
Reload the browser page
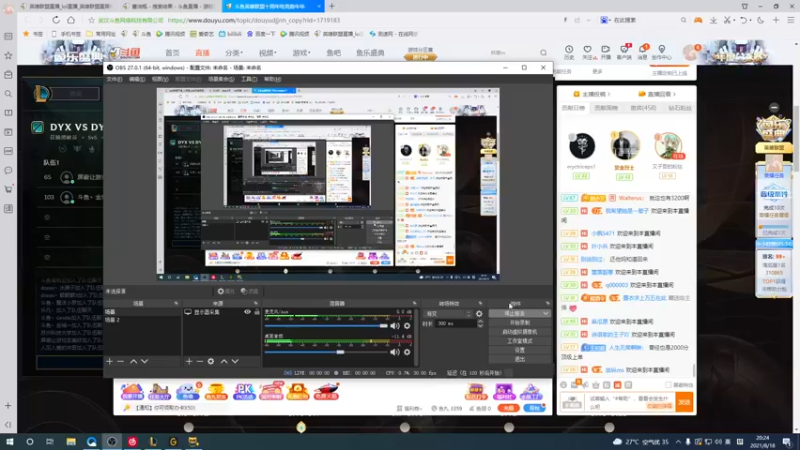(56, 20)
